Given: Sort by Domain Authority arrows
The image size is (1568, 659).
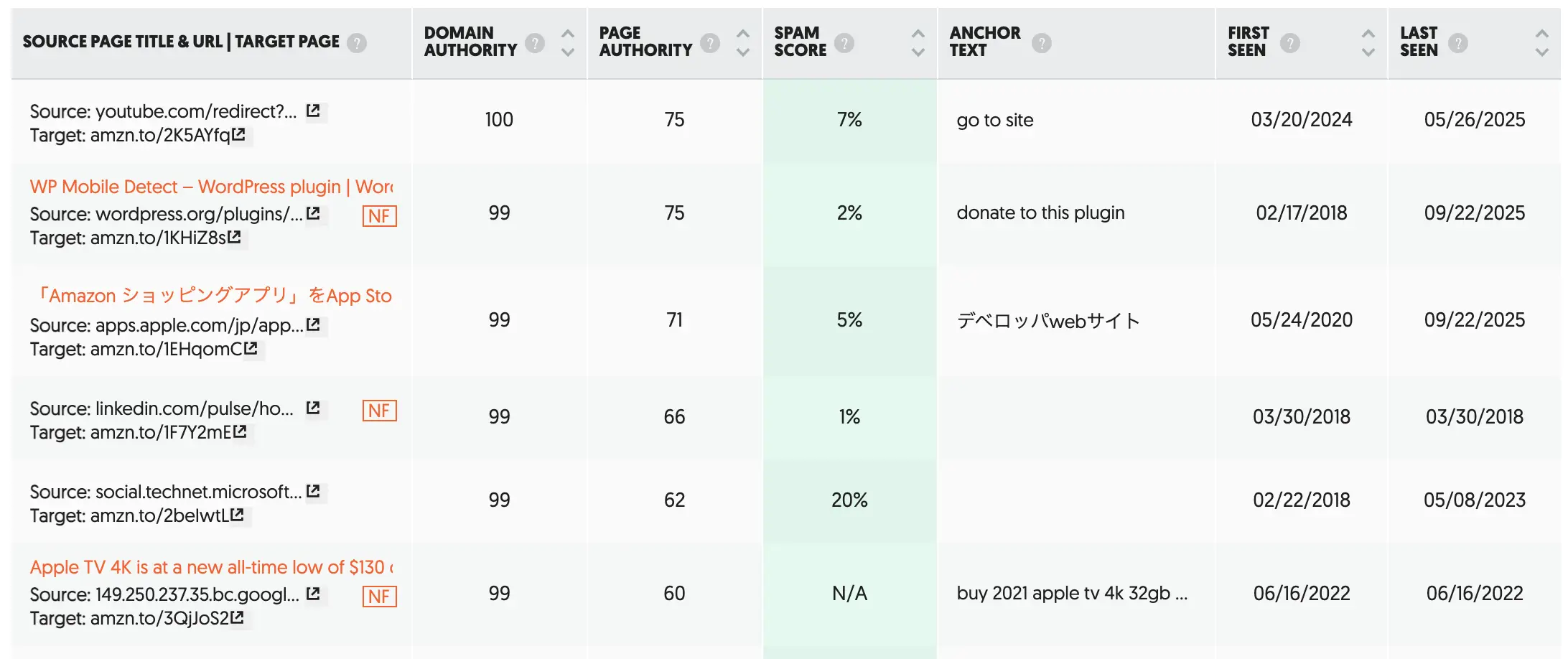Looking at the screenshot, I should [568, 42].
